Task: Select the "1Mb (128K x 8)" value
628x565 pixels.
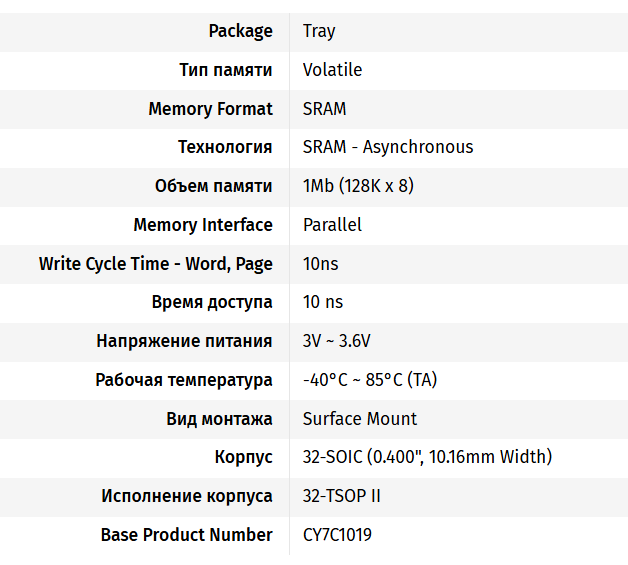Action: [x=358, y=186]
